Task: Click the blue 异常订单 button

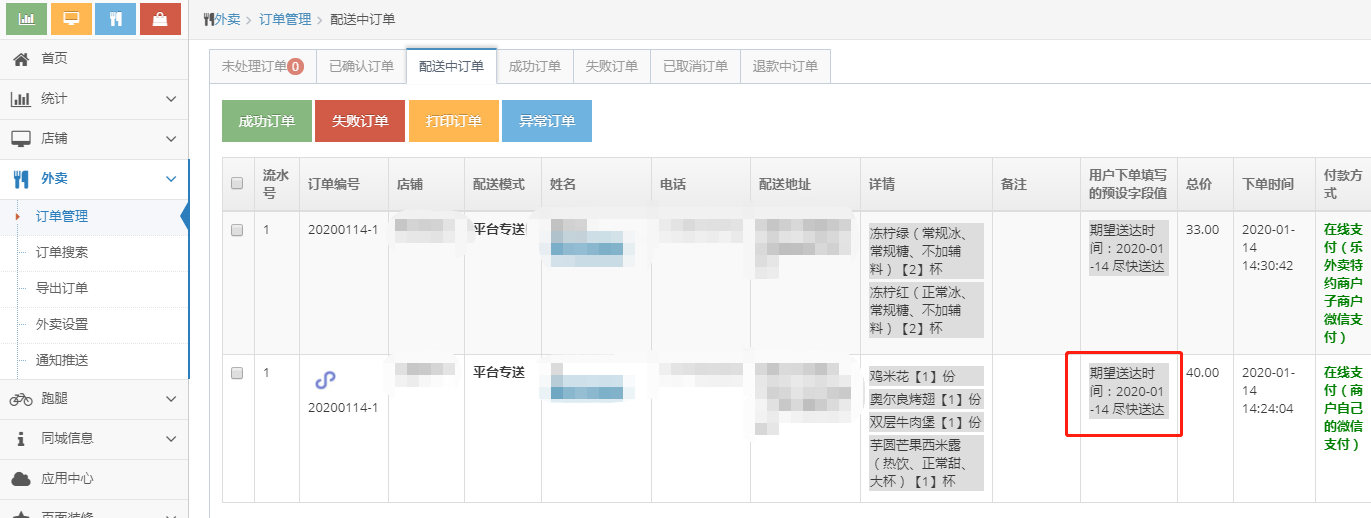Action: pyautogui.click(x=546, y=121)
